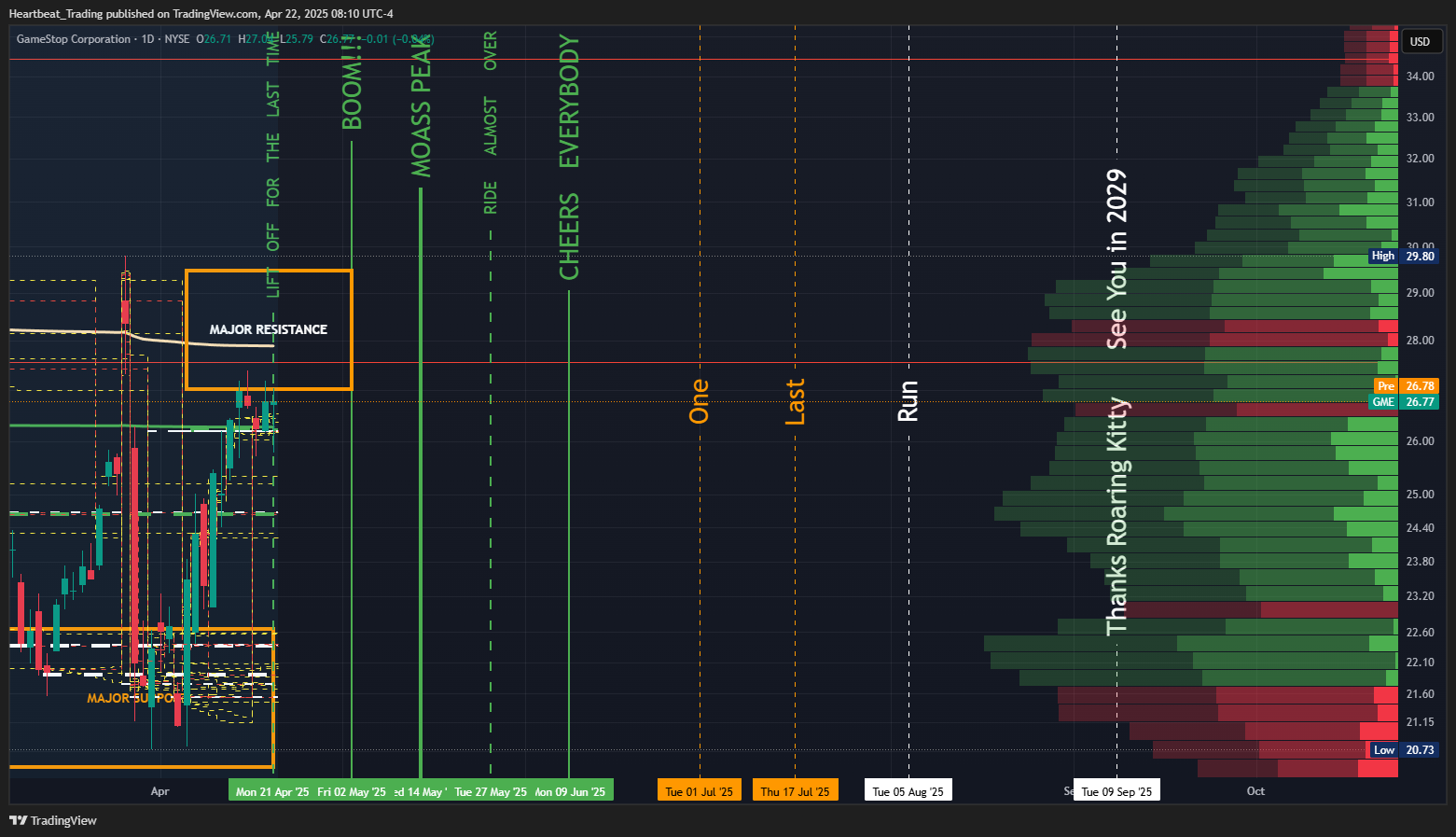Select the RIDE ALMOST OVER dashed line label
Image resolution: width=1456 pixels, height=837 pixels.
coord(491,122)
